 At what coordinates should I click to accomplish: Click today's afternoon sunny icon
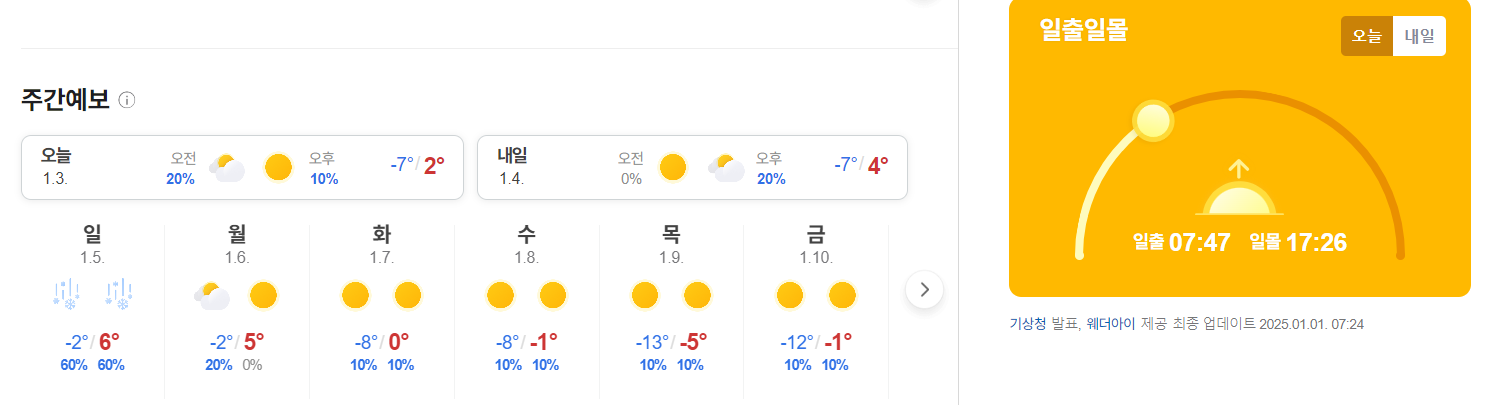coord(278,167)
